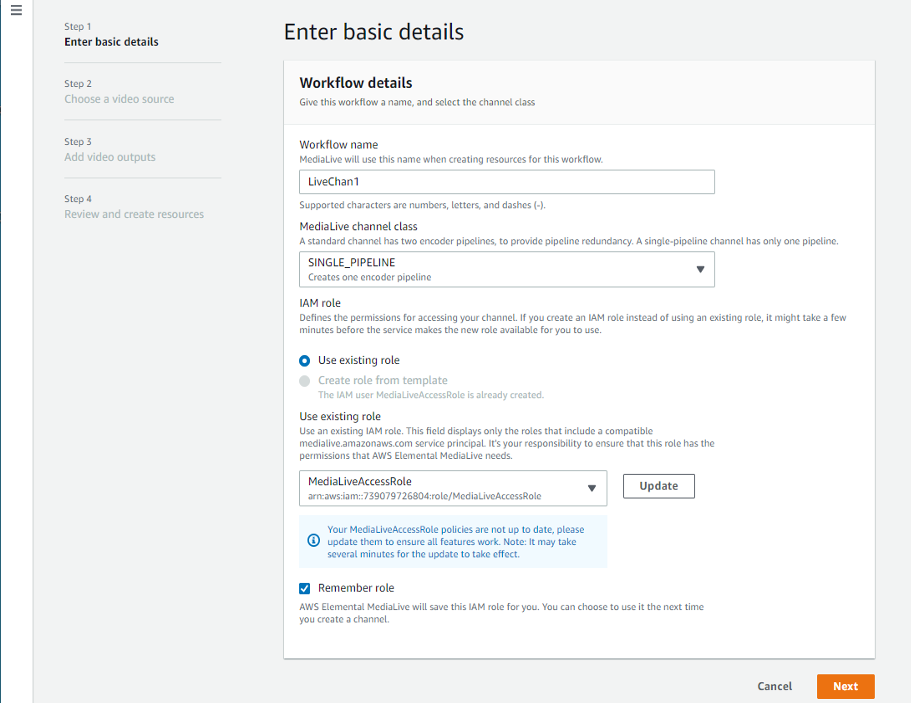The width and height of the screenshot is (912, 704).
Task: Click the chevron on the channel class selector
Action: pyautogui.click(x=700, y=269)
